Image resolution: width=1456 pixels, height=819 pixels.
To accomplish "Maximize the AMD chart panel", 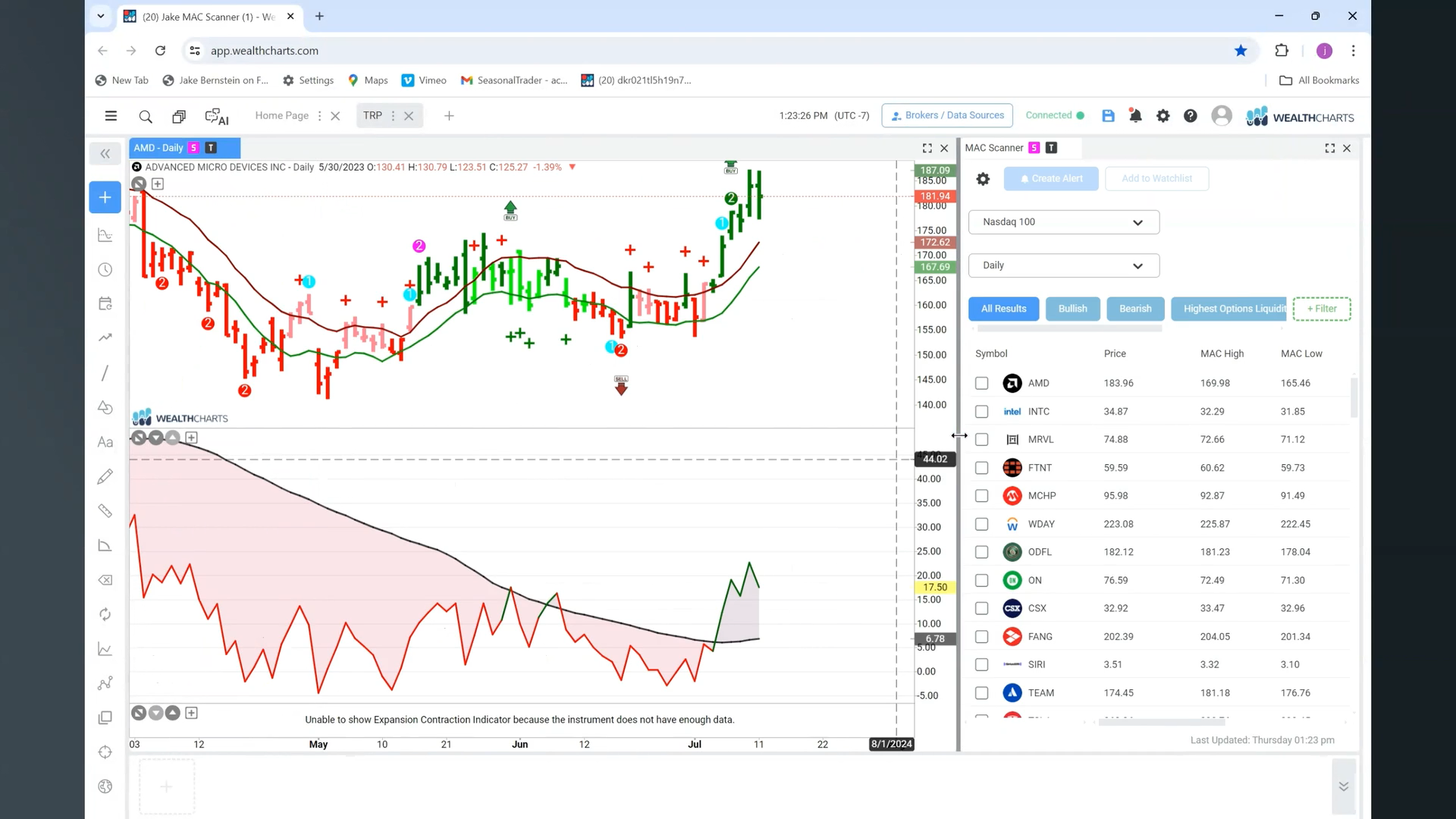I will pyautogui.click(x=927, y=149).
